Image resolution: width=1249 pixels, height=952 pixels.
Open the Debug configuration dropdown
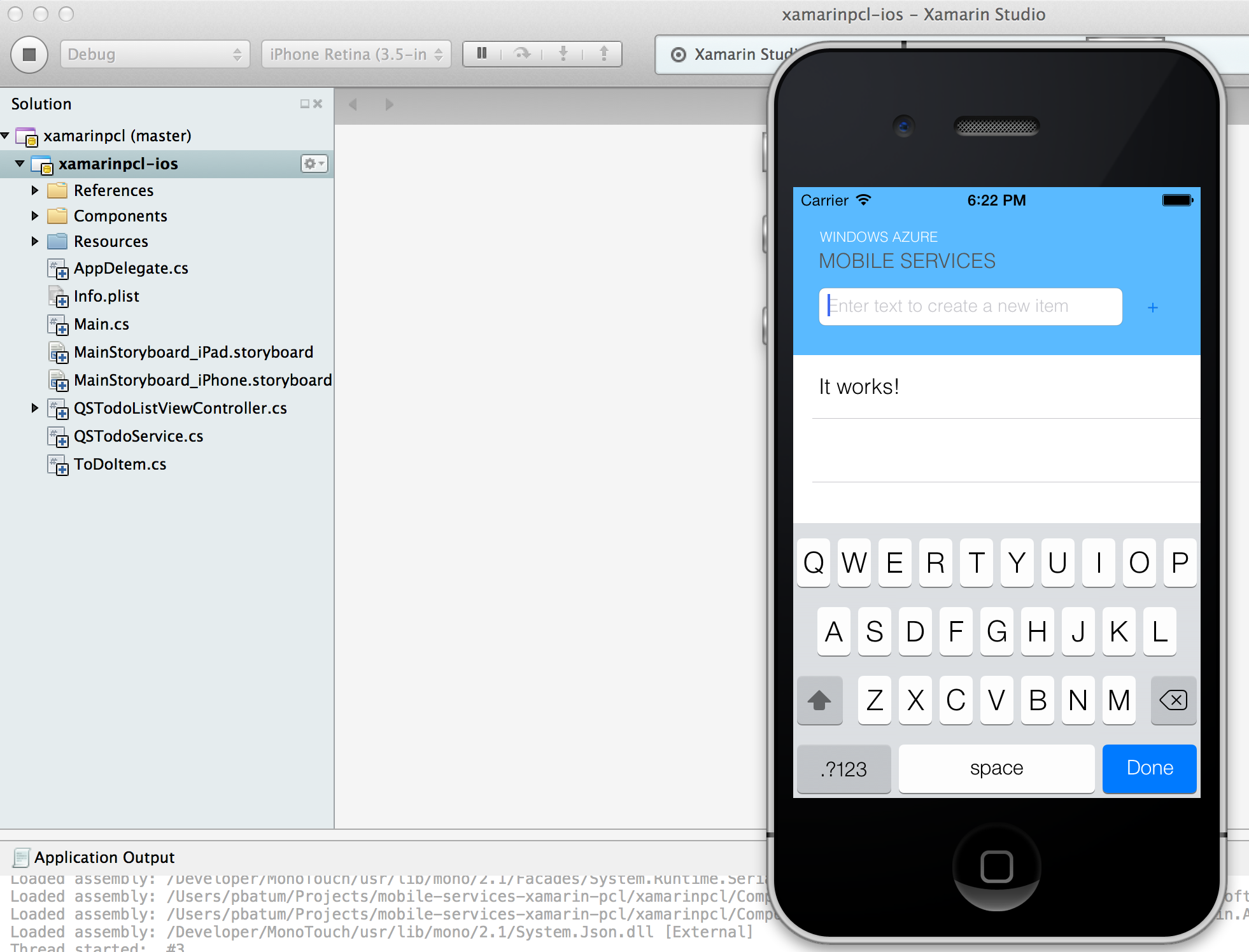155,54
